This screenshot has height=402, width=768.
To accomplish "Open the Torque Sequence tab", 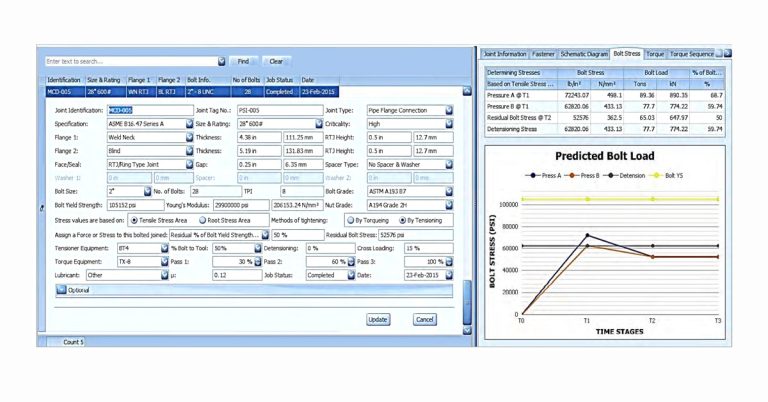I will 692,54.
